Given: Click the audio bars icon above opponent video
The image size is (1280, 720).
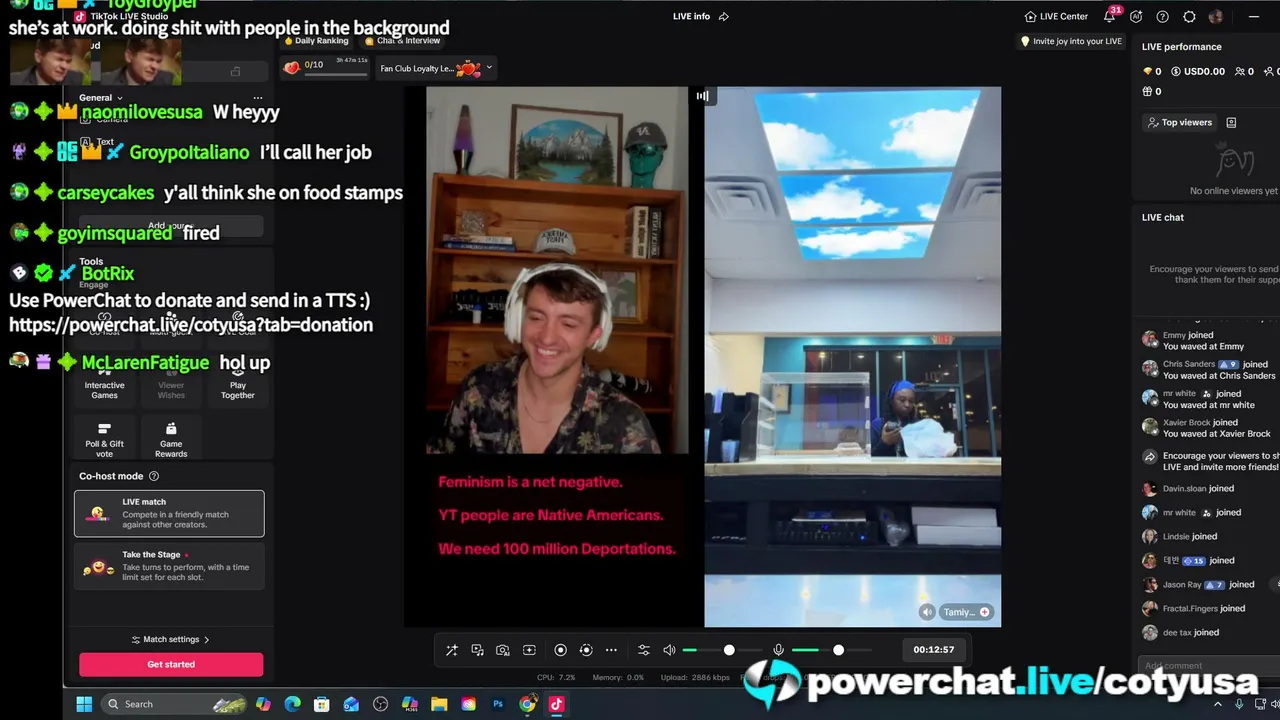Looking at the screenshot, I should point(702,96).
